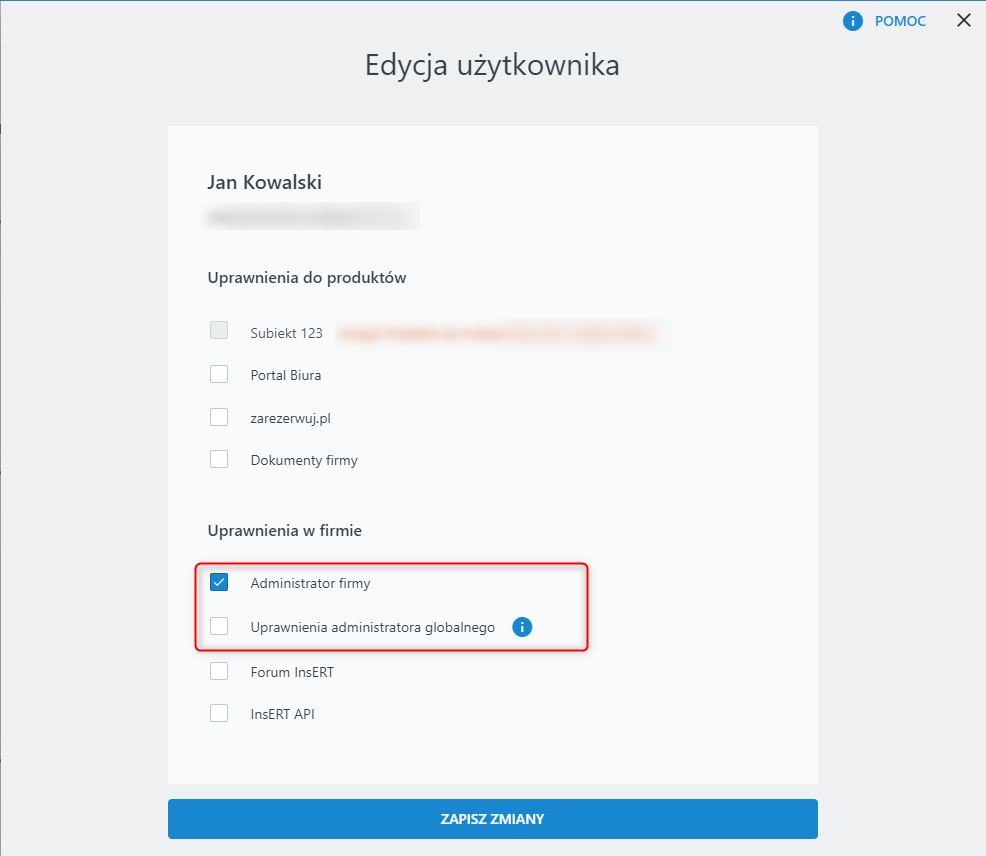Screen dimensions: 986x856
Task: Click the Uprawnienia w firmie heading
Action: click(x=284, y=531)
